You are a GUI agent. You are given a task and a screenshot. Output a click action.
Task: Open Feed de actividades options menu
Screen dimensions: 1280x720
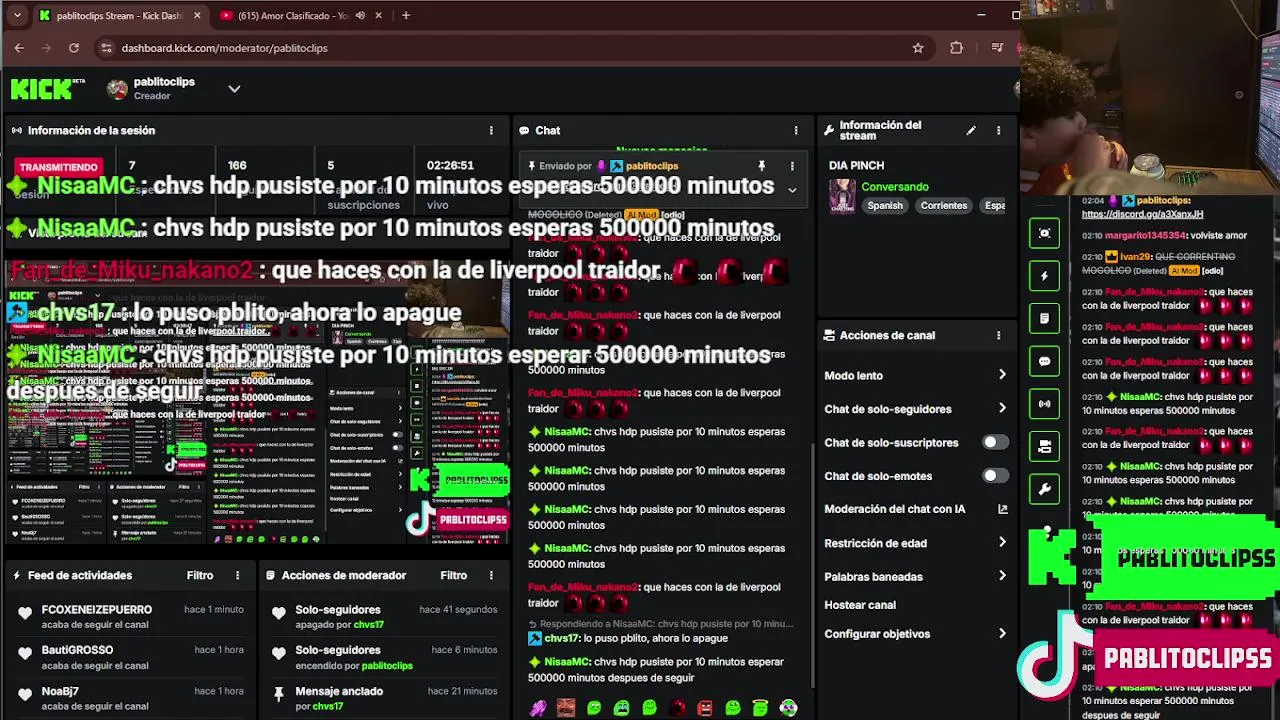[x=237, y=576]
